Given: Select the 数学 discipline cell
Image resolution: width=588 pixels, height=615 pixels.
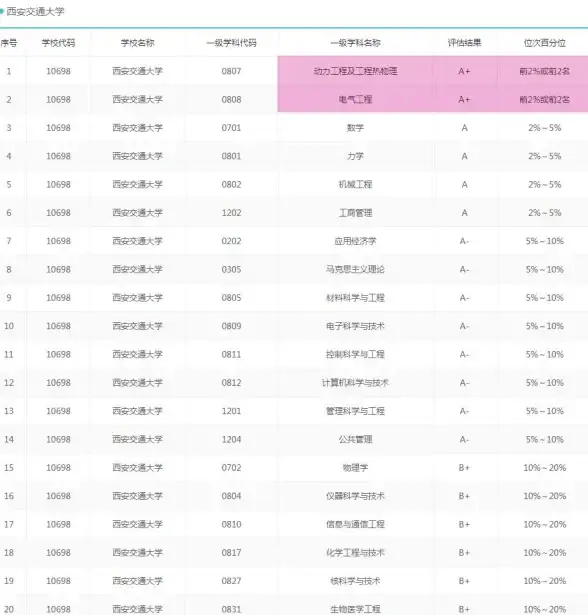Looking at the screenshot, I should [355, 127].
